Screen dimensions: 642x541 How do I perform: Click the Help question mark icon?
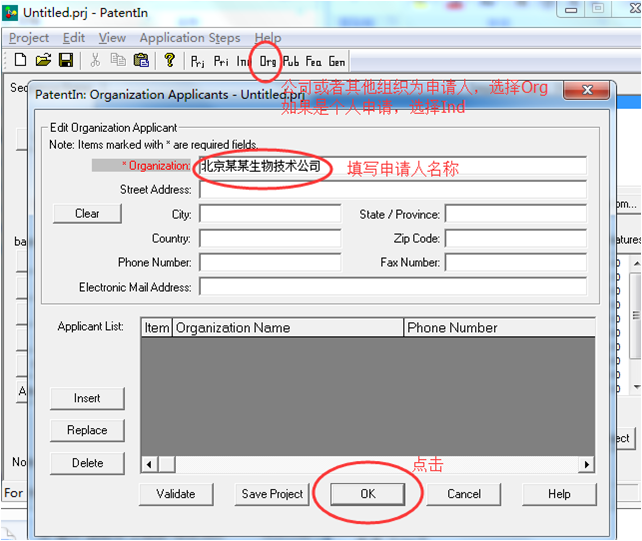[170, 61]
